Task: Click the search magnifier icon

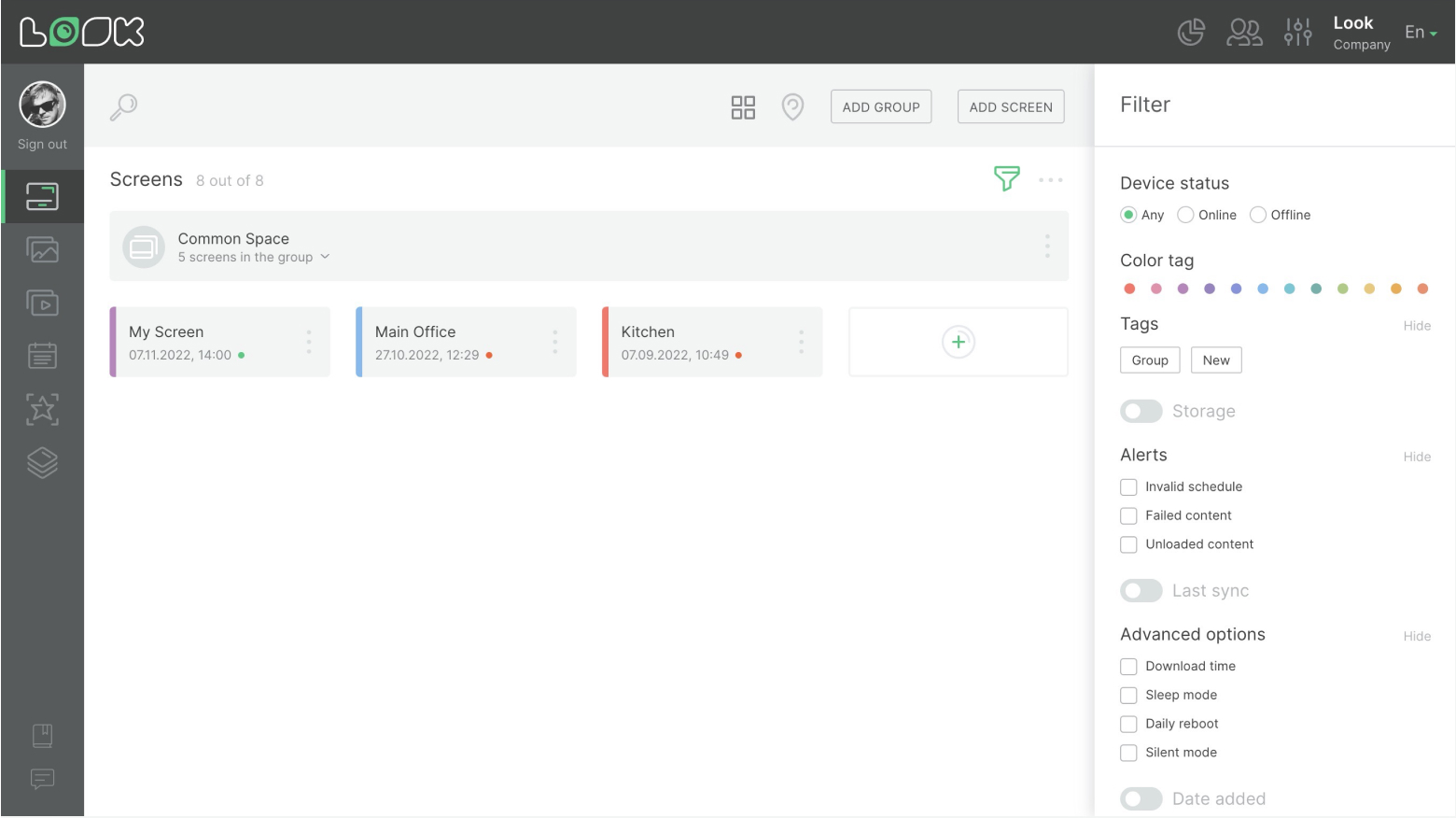Action: pos(123,107)
